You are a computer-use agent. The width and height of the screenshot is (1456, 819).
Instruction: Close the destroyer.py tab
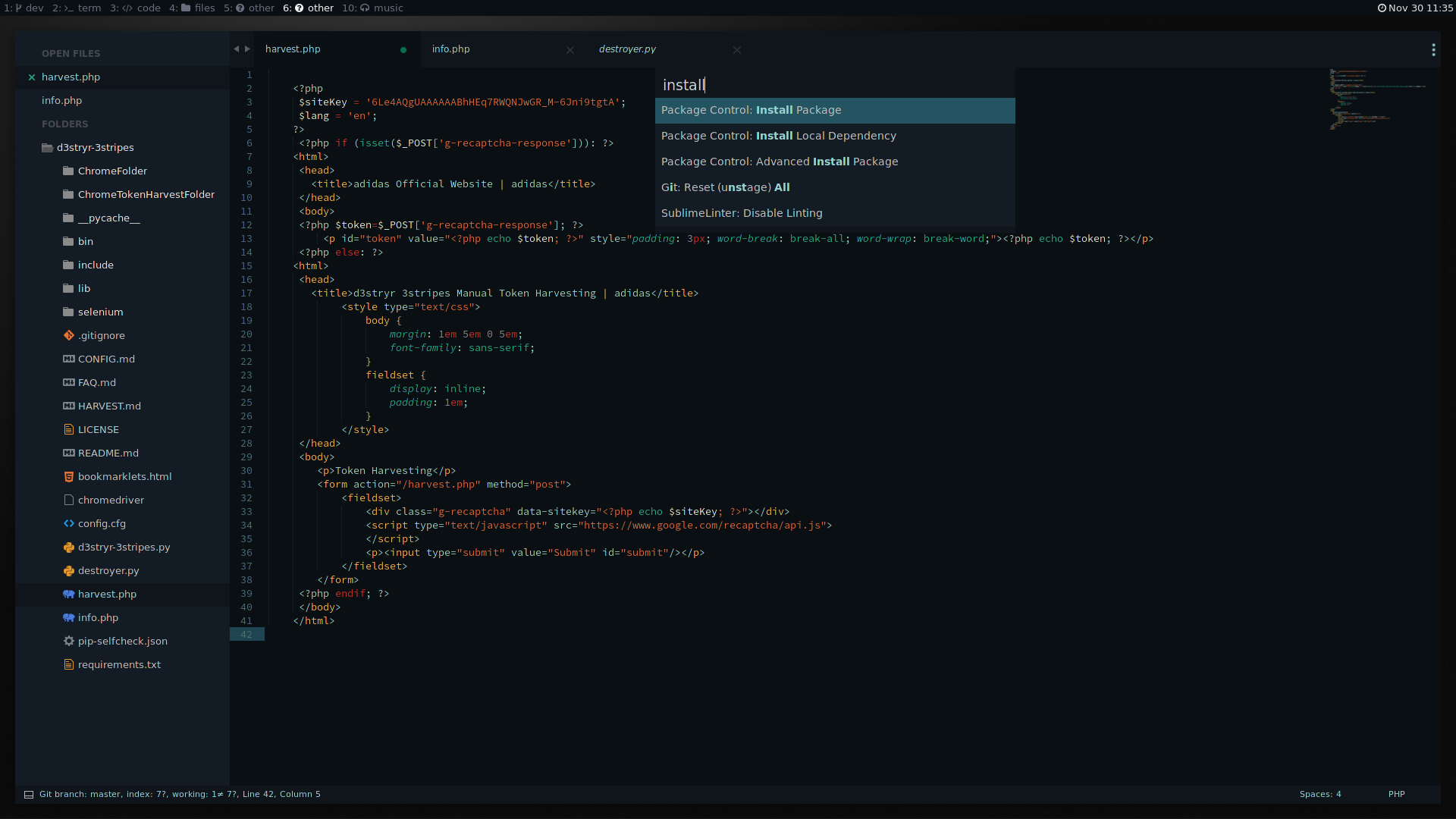coord(737,49)
